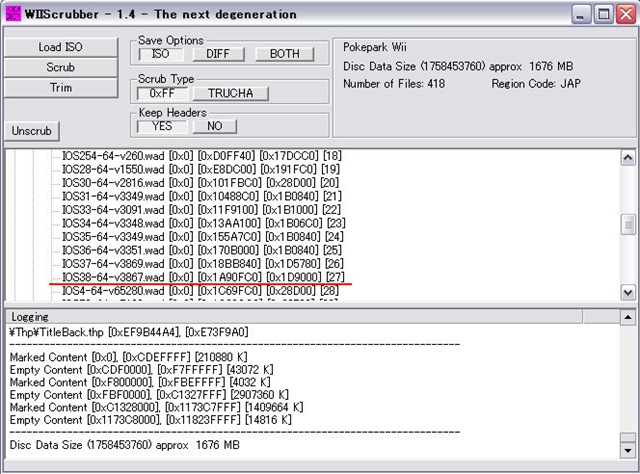Close the WiiScrubber window
Image resolution: width=640 pixels, height=474 pixels.
pyautogui.click(x=626, y=15)
